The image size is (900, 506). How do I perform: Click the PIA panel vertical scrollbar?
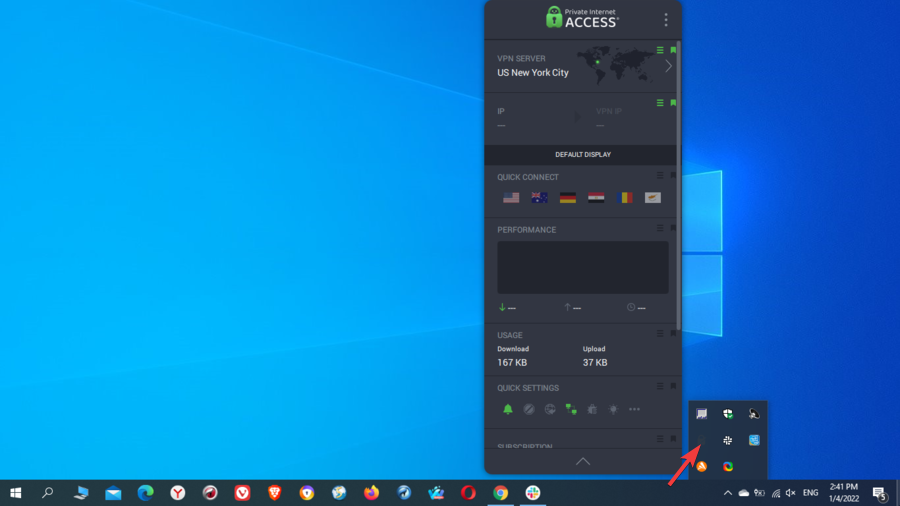click(678, 200)
